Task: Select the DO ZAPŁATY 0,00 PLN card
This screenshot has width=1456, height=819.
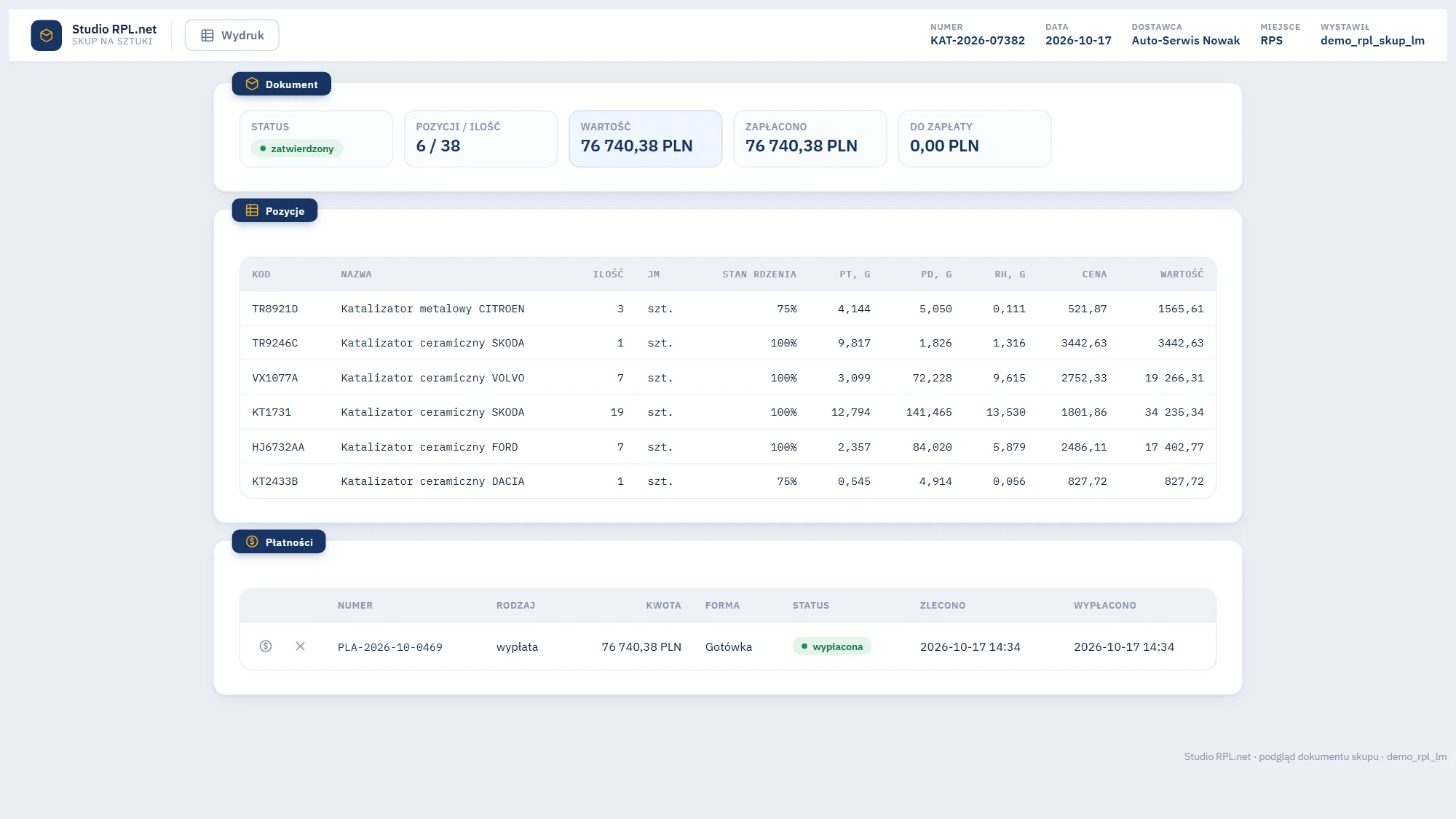Action: click(975, 138)
